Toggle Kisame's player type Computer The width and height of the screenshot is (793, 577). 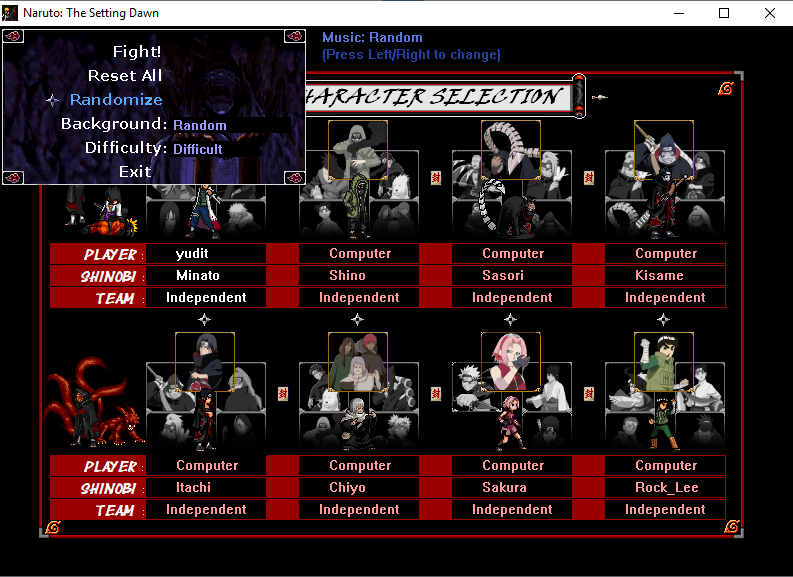click(x=665, y=253)
